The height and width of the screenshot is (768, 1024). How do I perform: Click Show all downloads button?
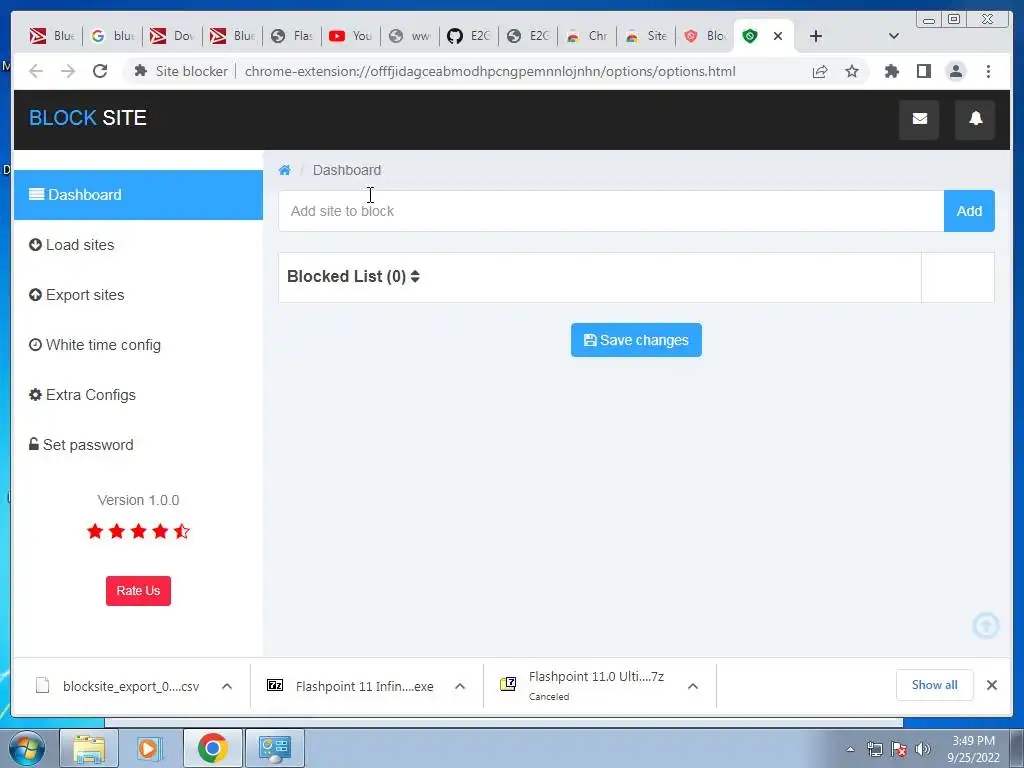tap(935, 685)
